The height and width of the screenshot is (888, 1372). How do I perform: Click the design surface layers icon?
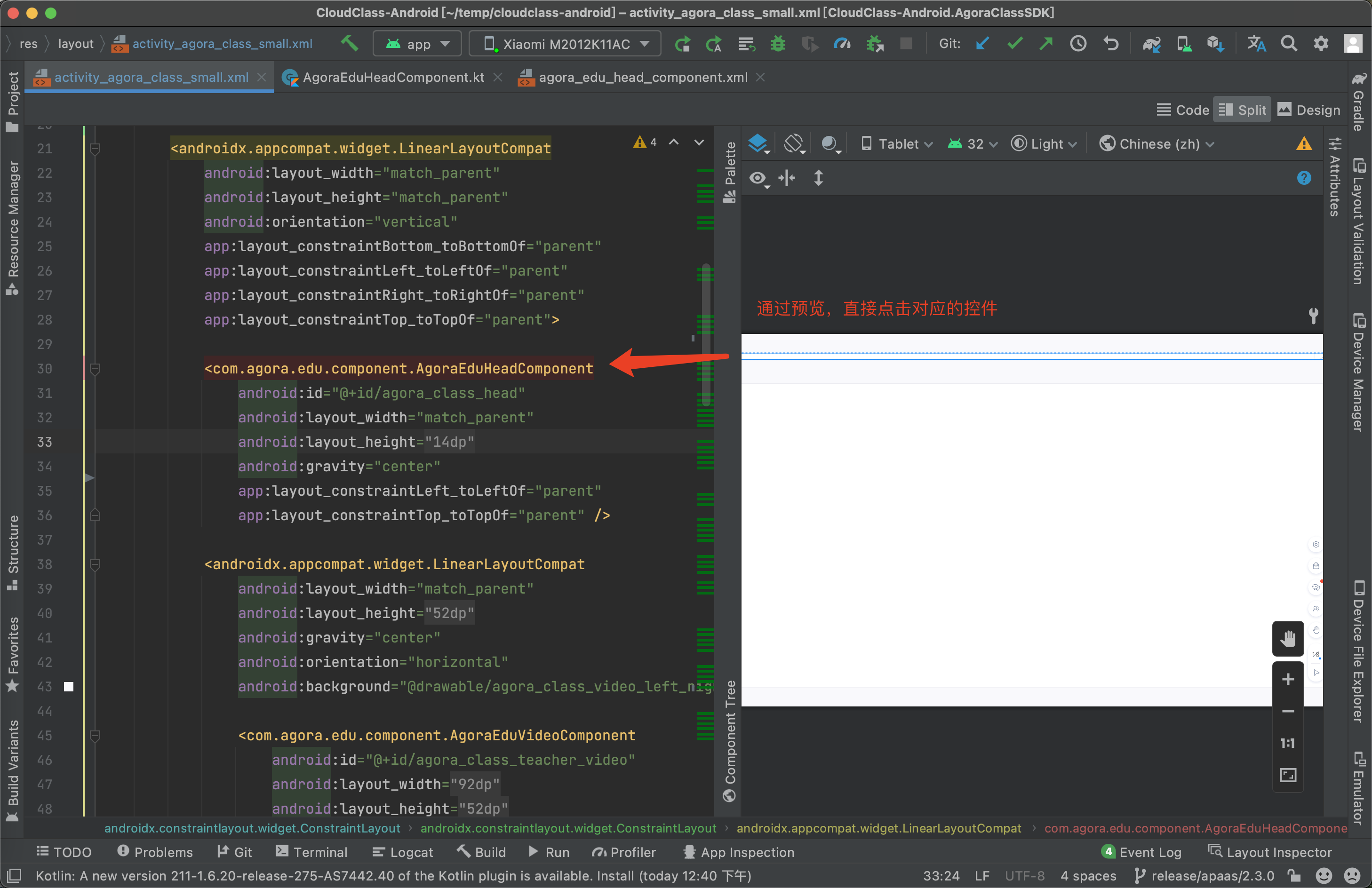click(x=758, y=143)
